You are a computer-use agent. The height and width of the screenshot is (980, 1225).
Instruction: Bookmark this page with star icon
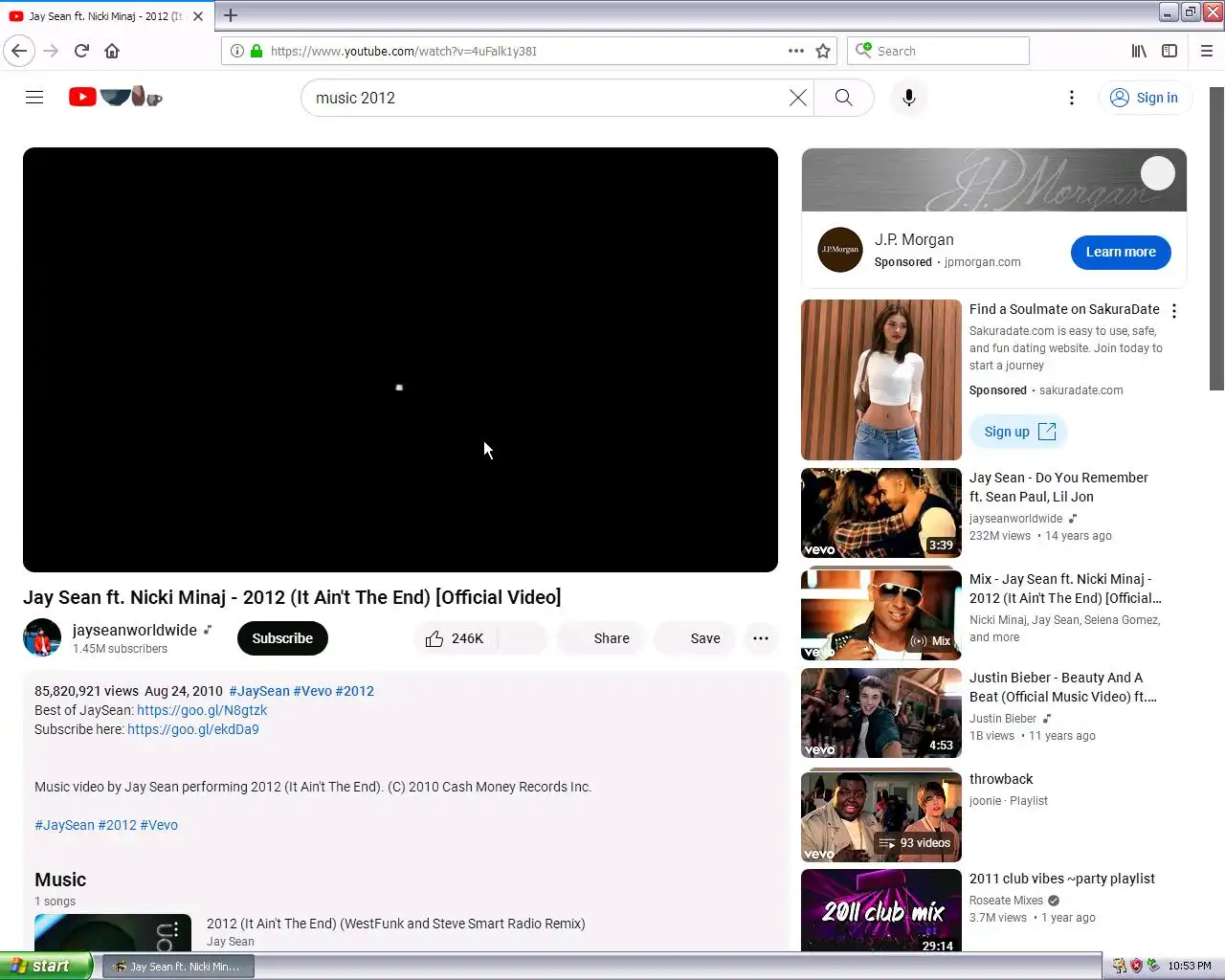point(823,51)
